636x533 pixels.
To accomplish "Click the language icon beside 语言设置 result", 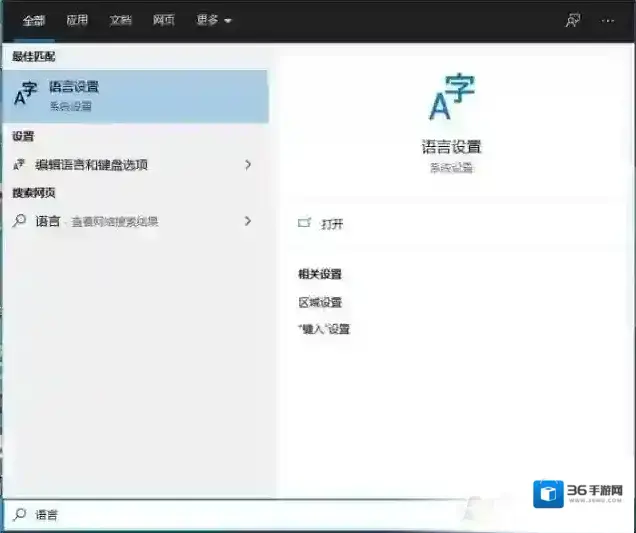I will pos(25,93).
